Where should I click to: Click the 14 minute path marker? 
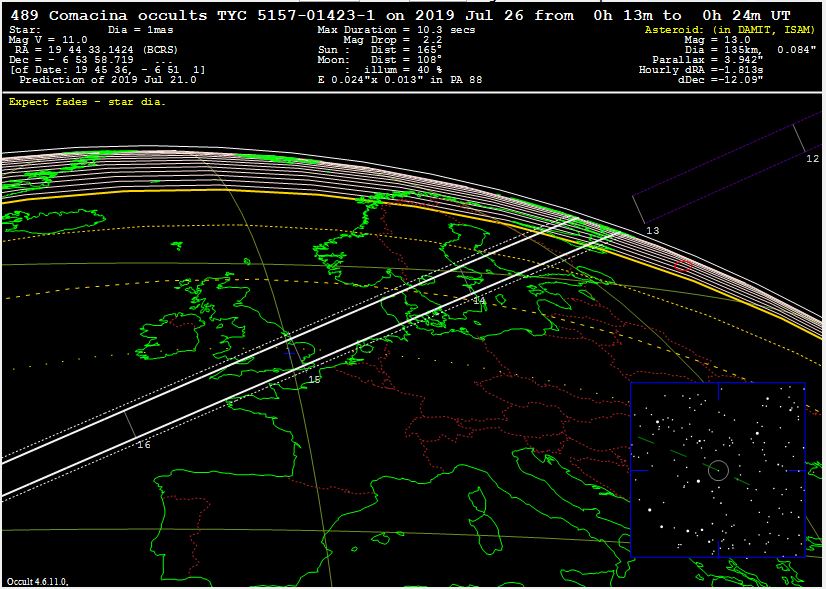(x=479, y=300)
